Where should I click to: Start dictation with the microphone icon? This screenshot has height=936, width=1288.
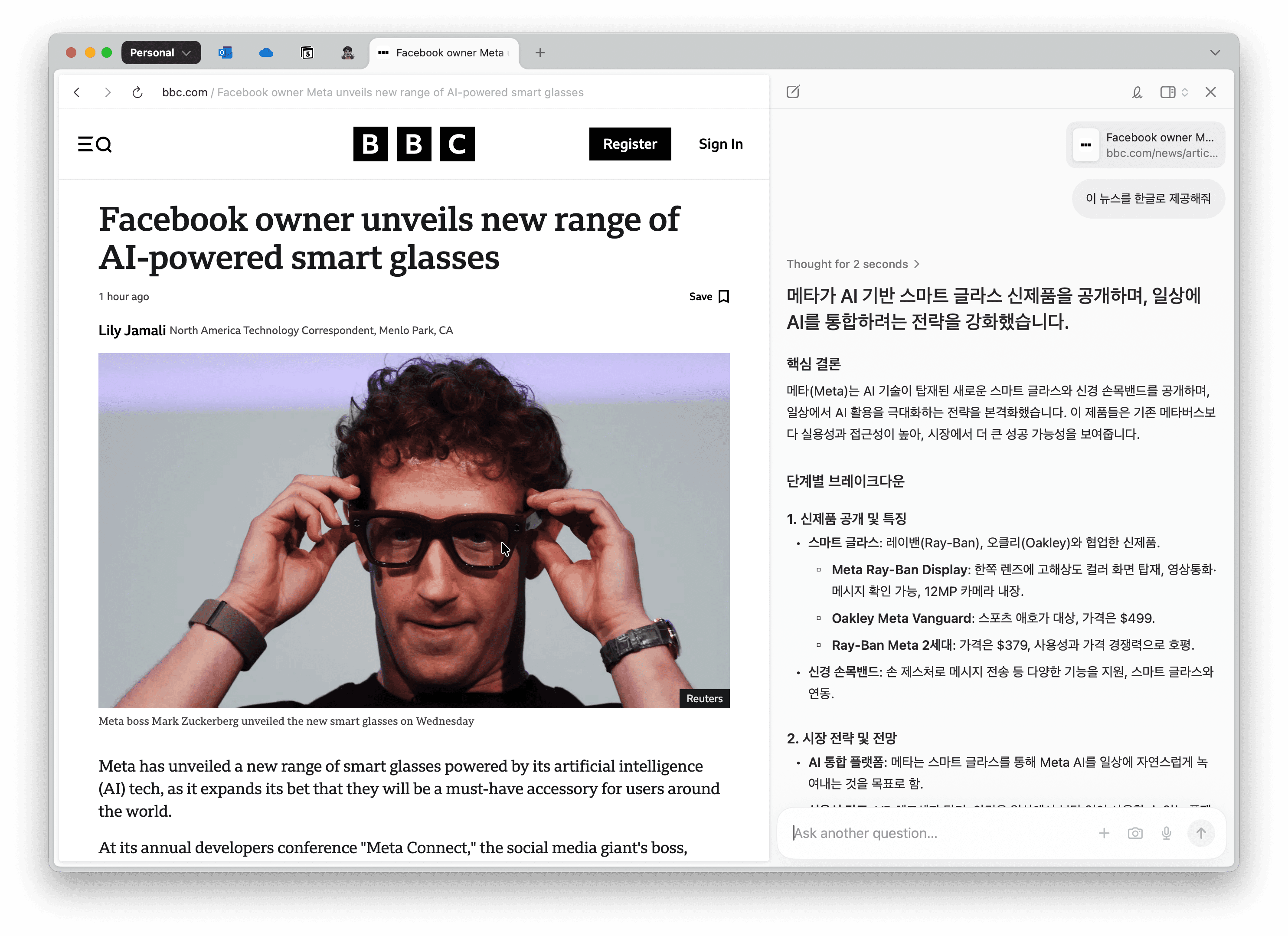coord(1167,833)
